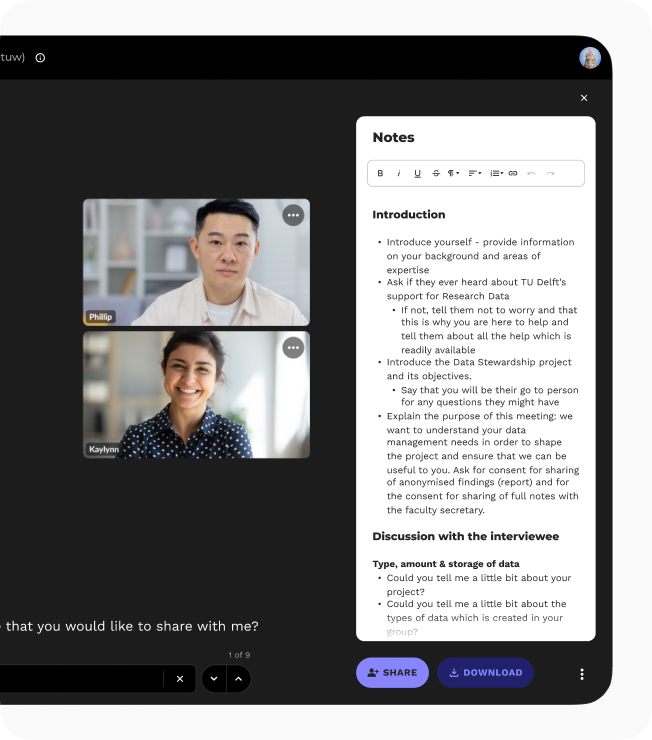Click the redo arrow icon
This screenshot has height=740, width=652.
tap(550, 173)
